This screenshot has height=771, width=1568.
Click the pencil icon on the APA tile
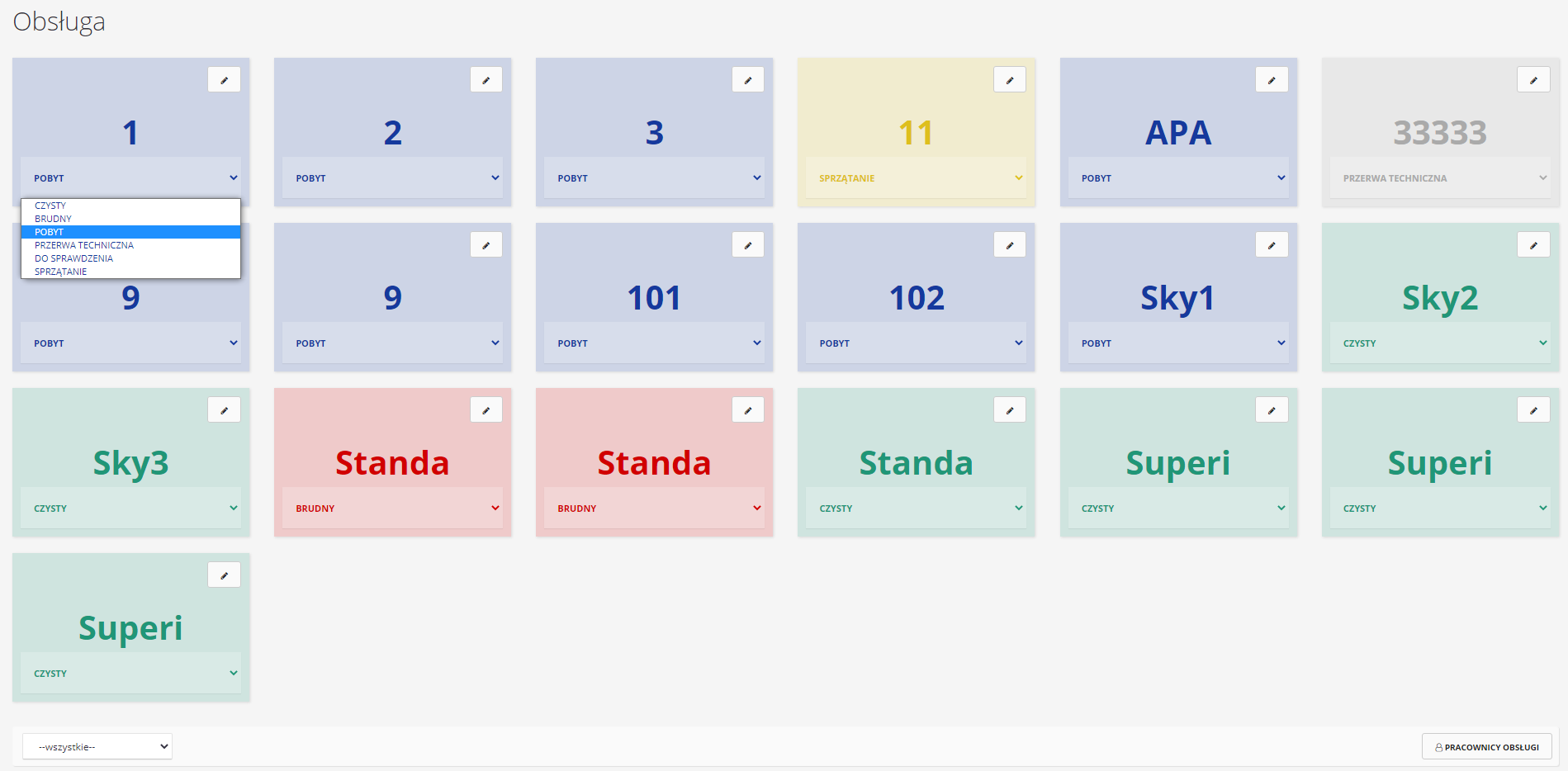tap(1272, 80)
